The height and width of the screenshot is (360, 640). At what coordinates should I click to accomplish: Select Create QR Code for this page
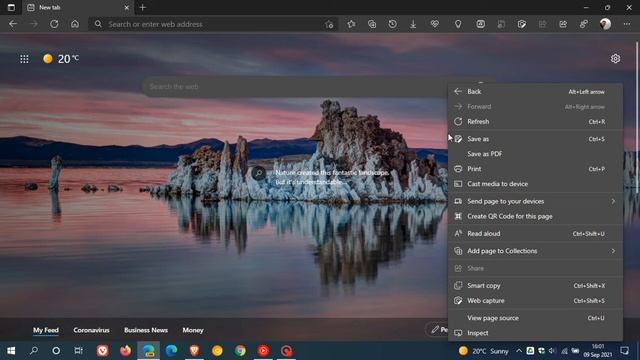[x=535, y=216]
